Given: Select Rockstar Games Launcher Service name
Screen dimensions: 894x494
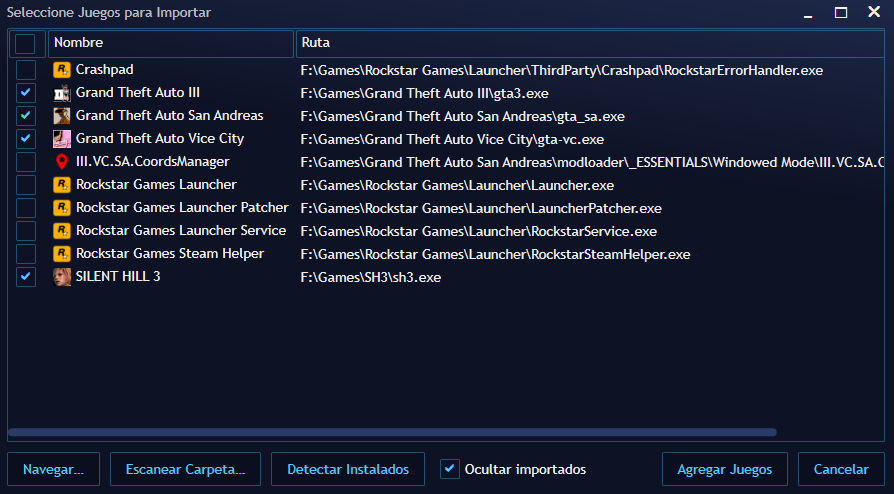Looking at the screenshot, I should tap(181, 230).
